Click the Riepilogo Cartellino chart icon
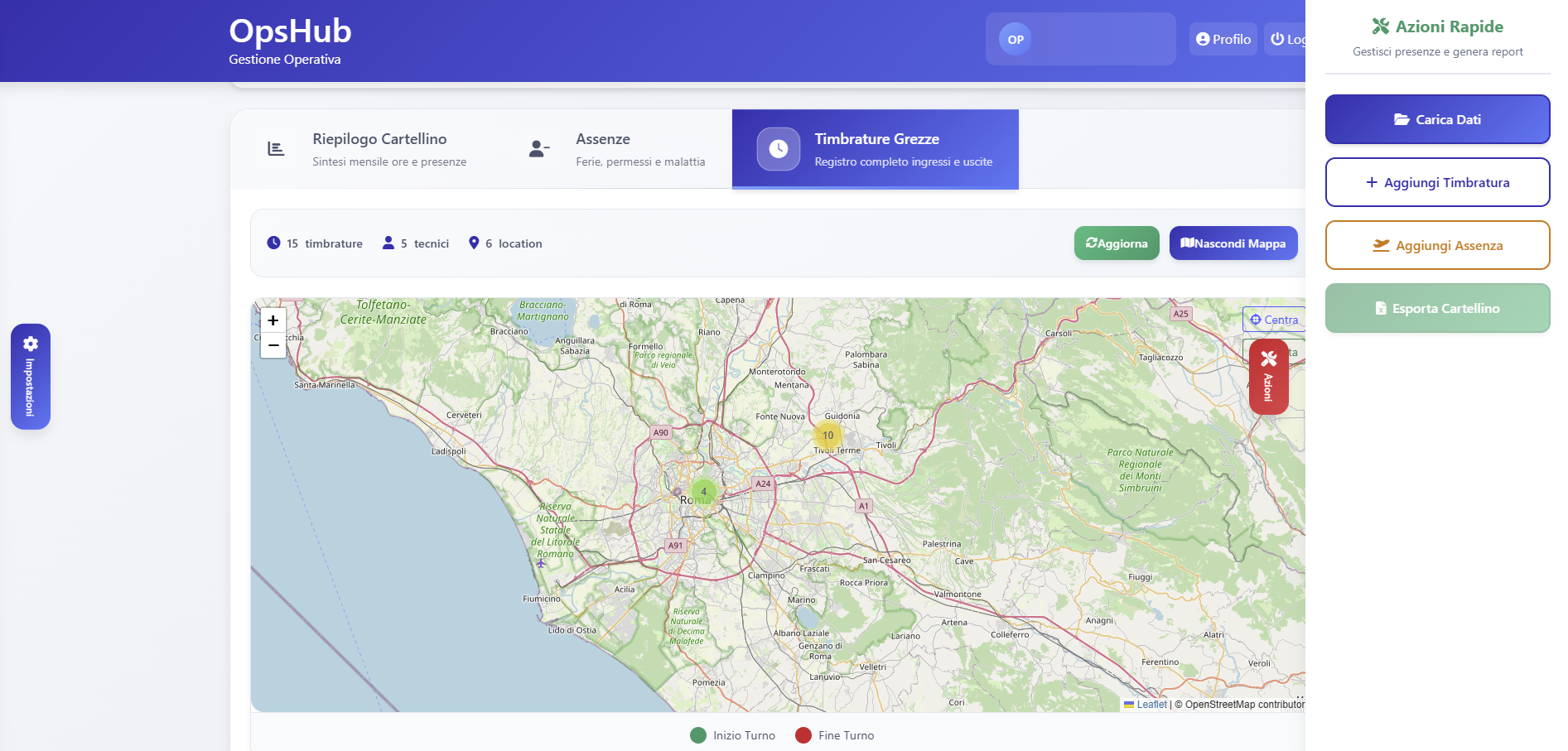Viewport: 1568px width, 751px height. (x=276, y=149)
